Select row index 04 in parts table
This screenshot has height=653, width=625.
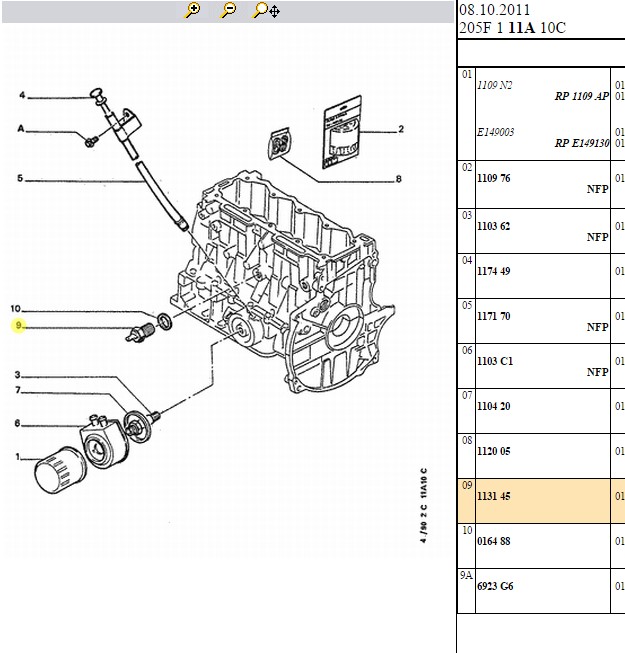[467, 260]
